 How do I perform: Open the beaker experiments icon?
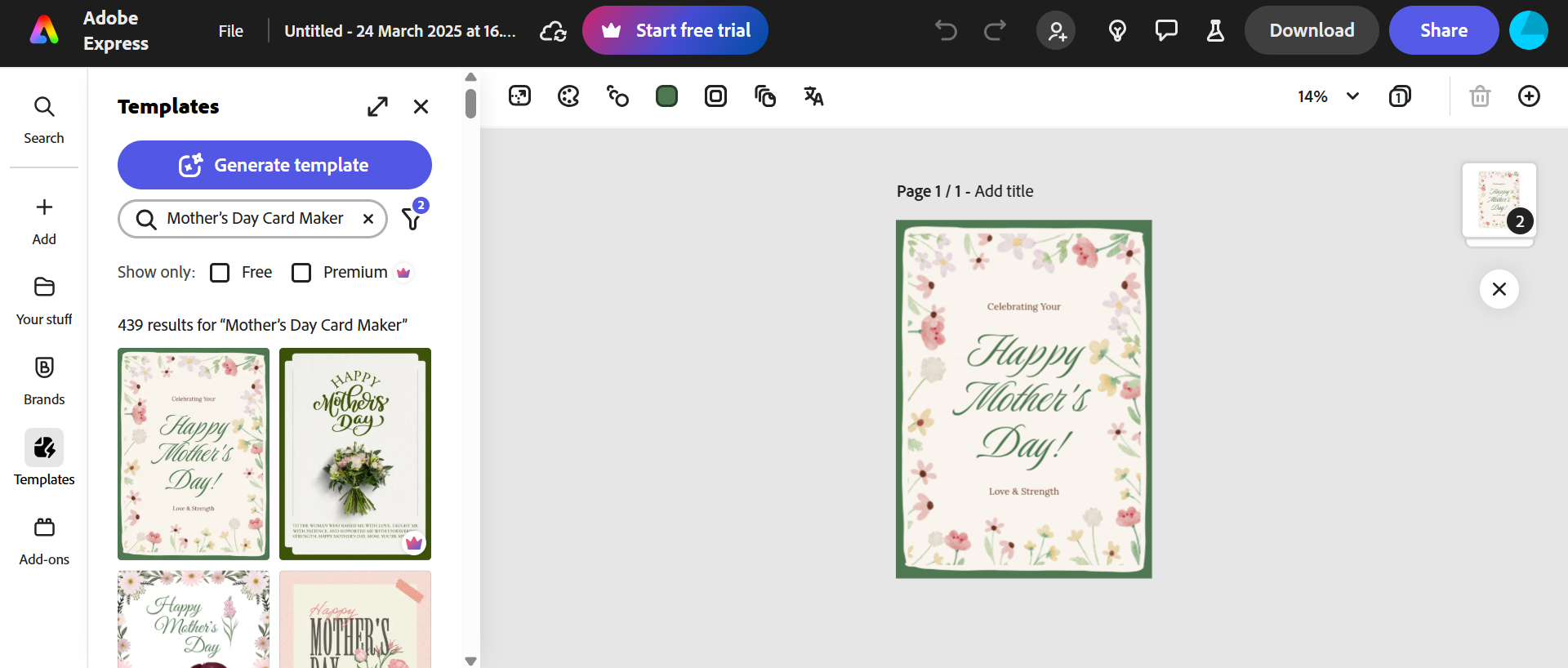[x=1215, y=31]
